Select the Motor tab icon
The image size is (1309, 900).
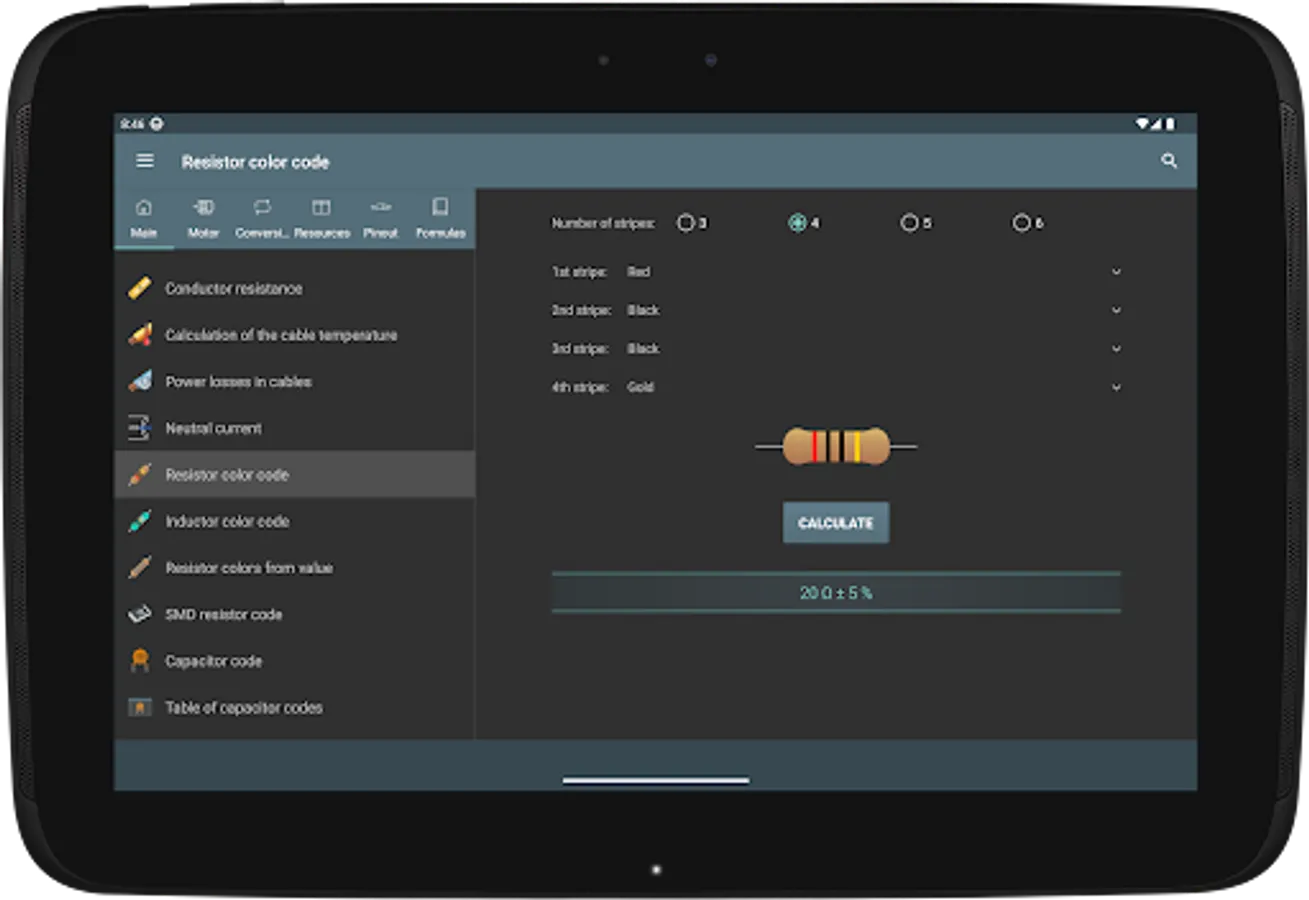click(x=203, y=207)
